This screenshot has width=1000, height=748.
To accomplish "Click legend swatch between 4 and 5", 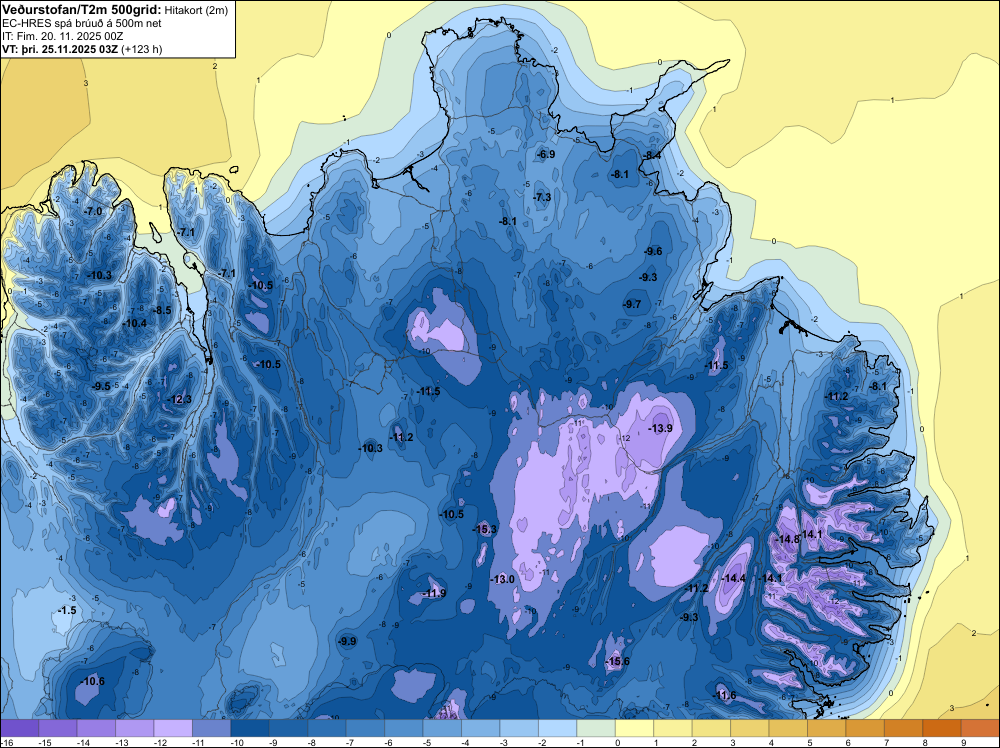I will (x=788, y=728).
